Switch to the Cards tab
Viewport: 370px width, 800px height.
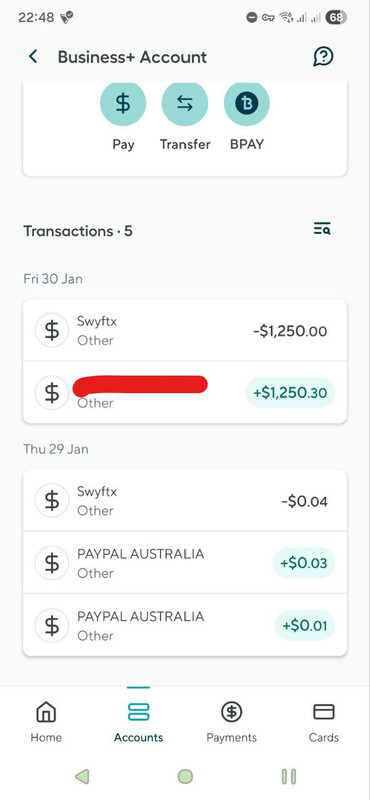324,722
